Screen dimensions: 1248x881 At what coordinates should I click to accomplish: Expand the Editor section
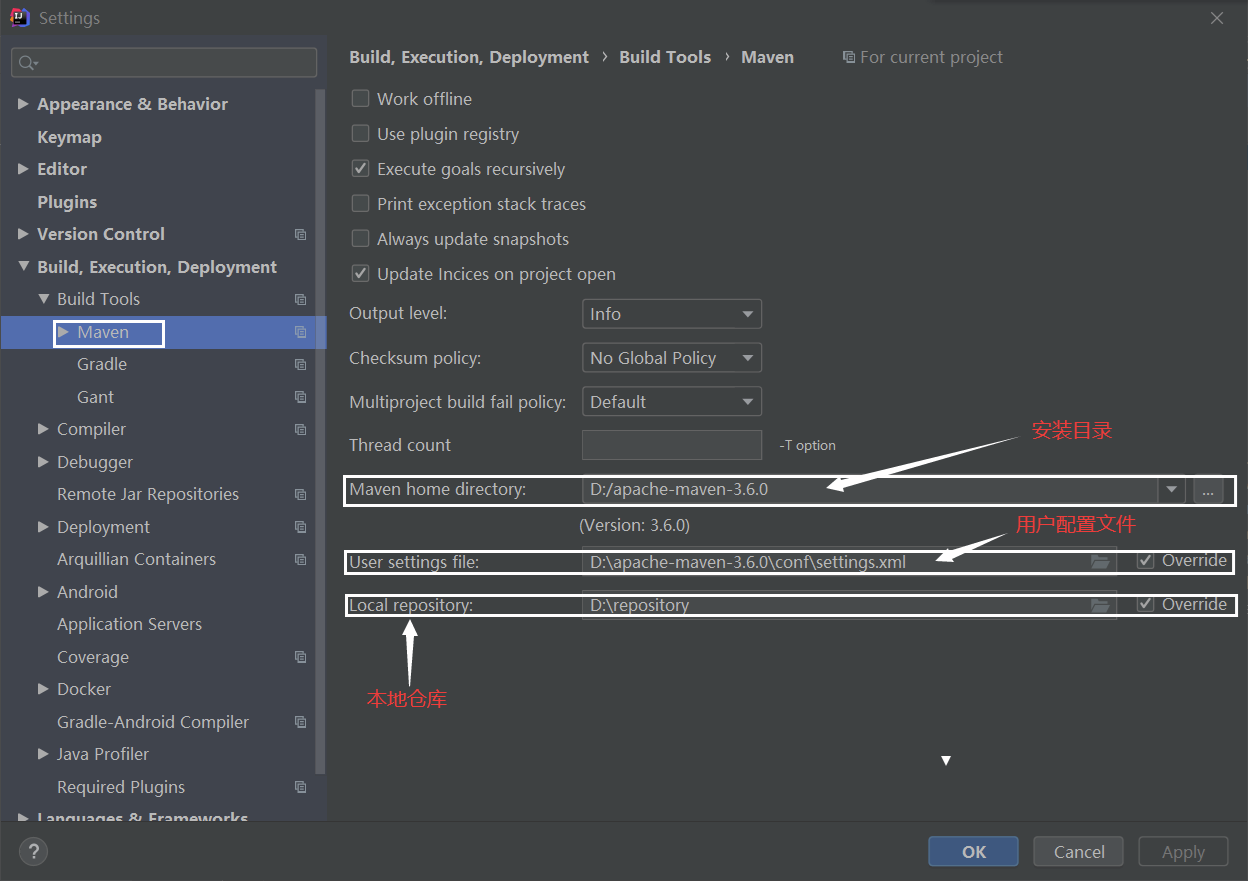point(23,169)
